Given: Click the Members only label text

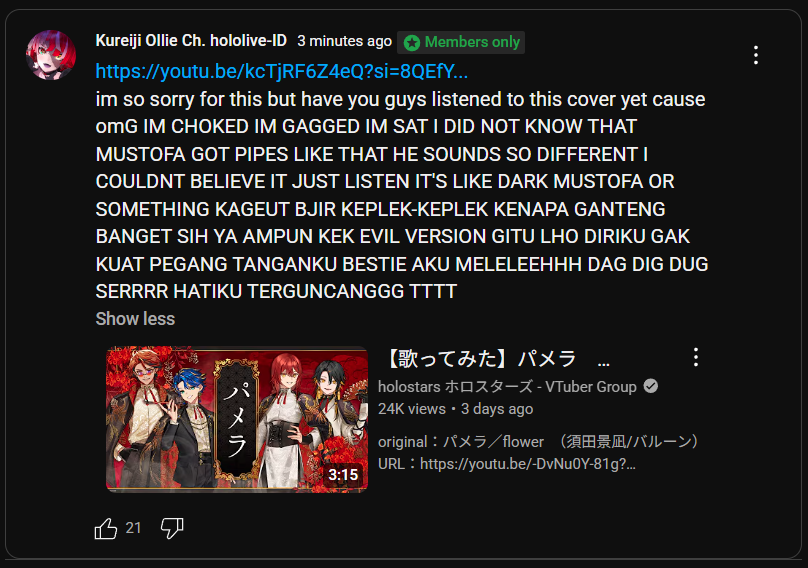Looking at the screenshot, I should click(x=472, y=42).
